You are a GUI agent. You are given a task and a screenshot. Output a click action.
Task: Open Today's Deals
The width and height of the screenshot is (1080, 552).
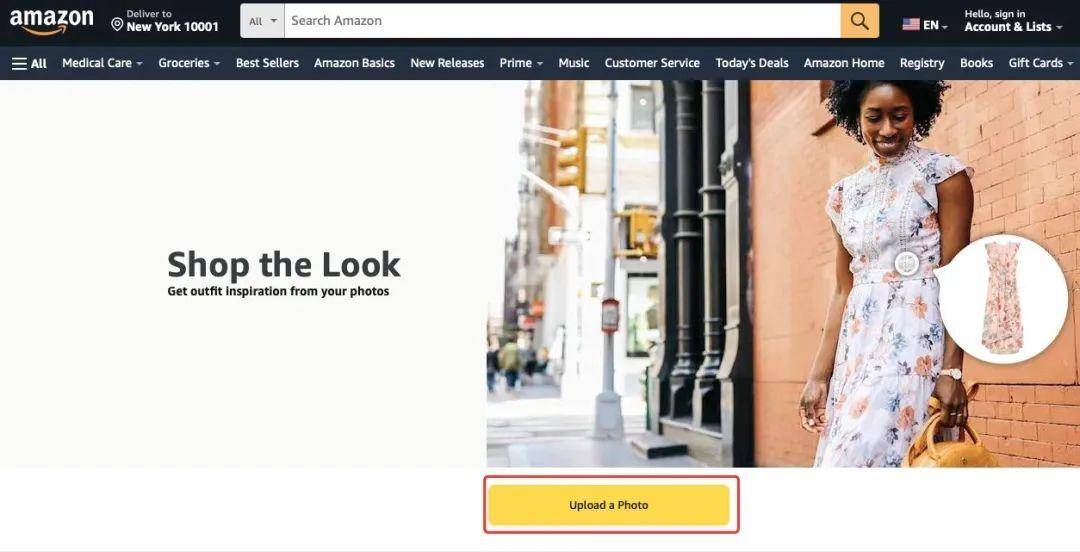[751, 63]
